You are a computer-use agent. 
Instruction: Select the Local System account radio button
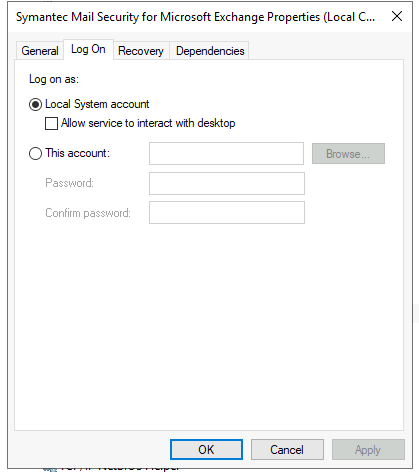tap(35, 104)
